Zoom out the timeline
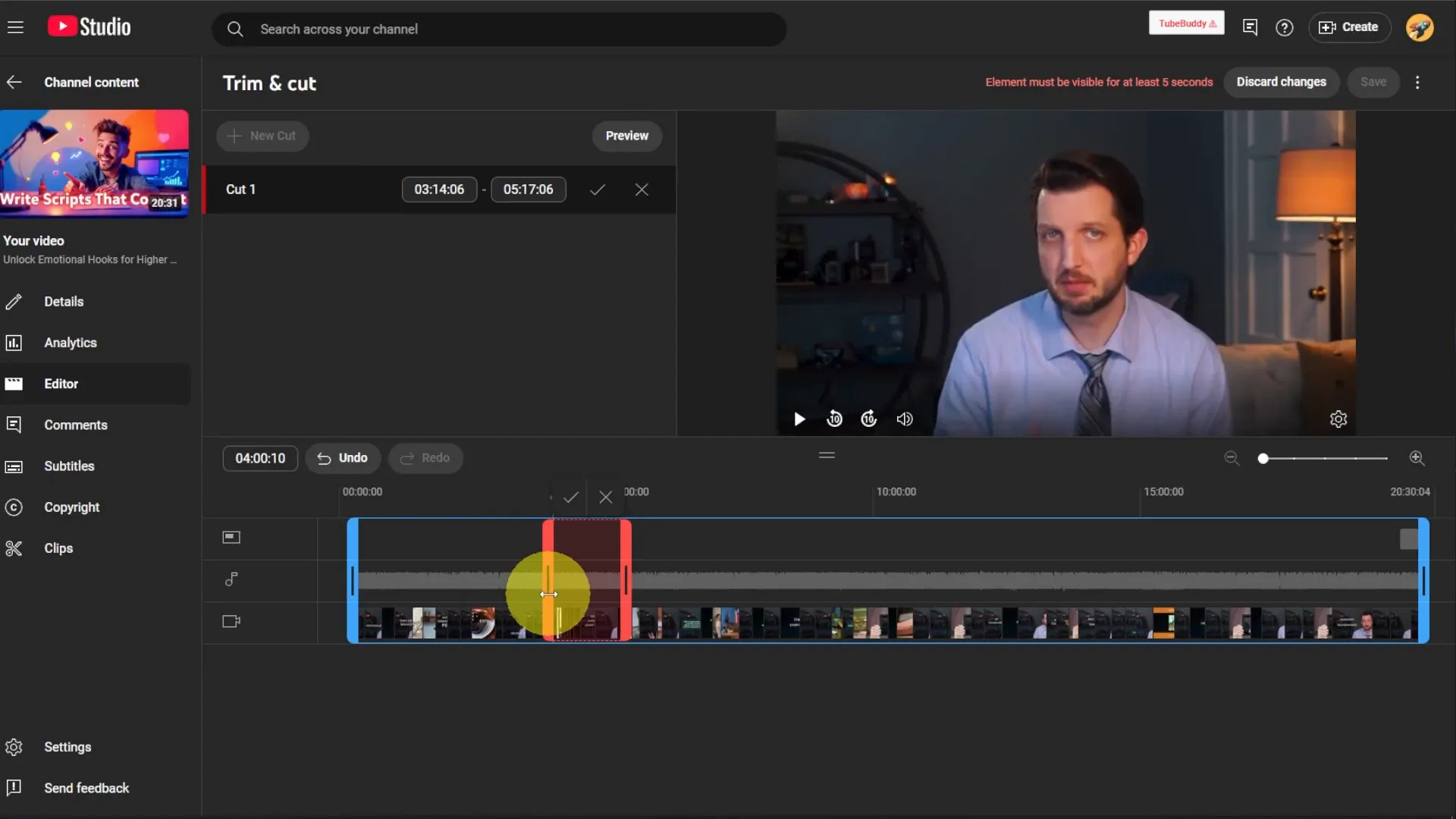The height and width of the screenshot is (819, 1456). coord(1232,458)
